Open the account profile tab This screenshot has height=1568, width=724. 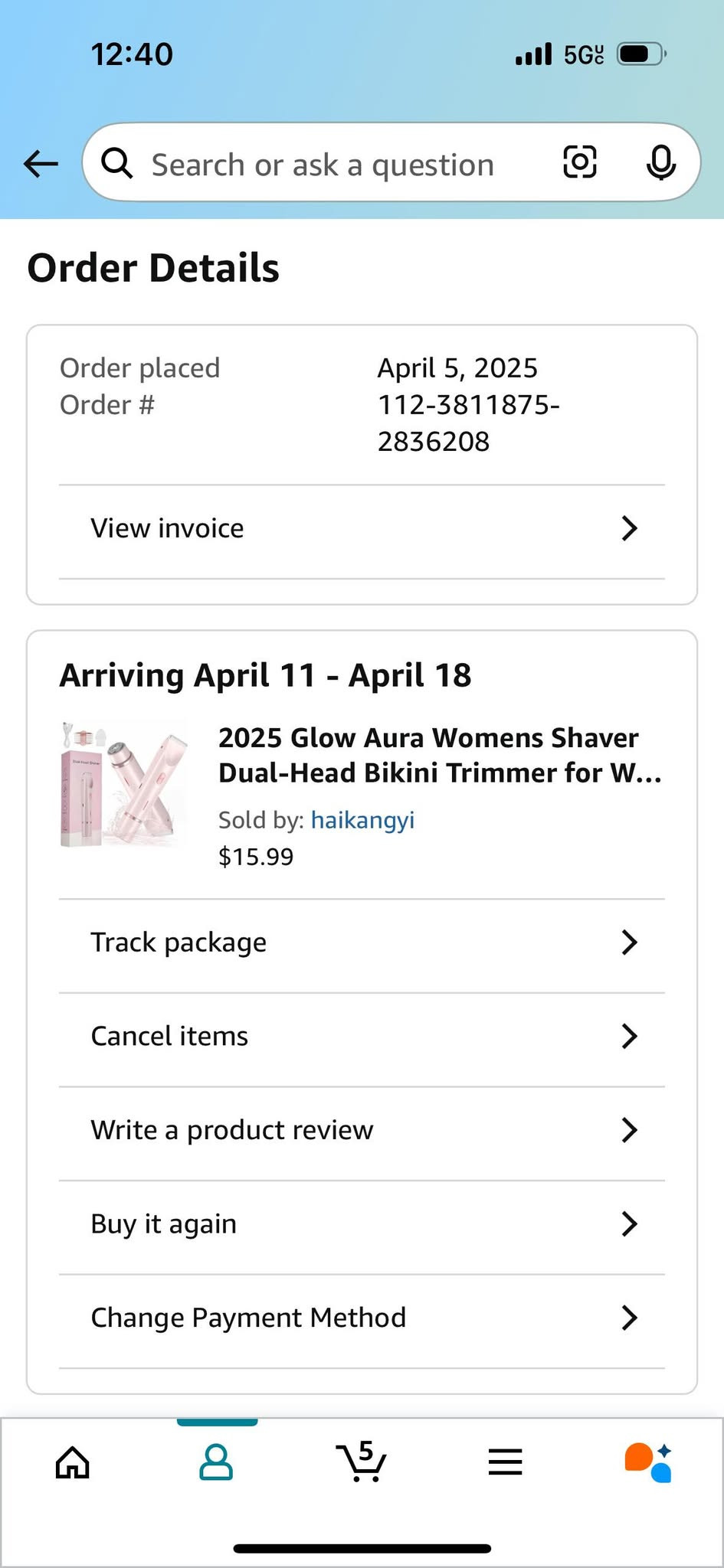click(216, 1462)
